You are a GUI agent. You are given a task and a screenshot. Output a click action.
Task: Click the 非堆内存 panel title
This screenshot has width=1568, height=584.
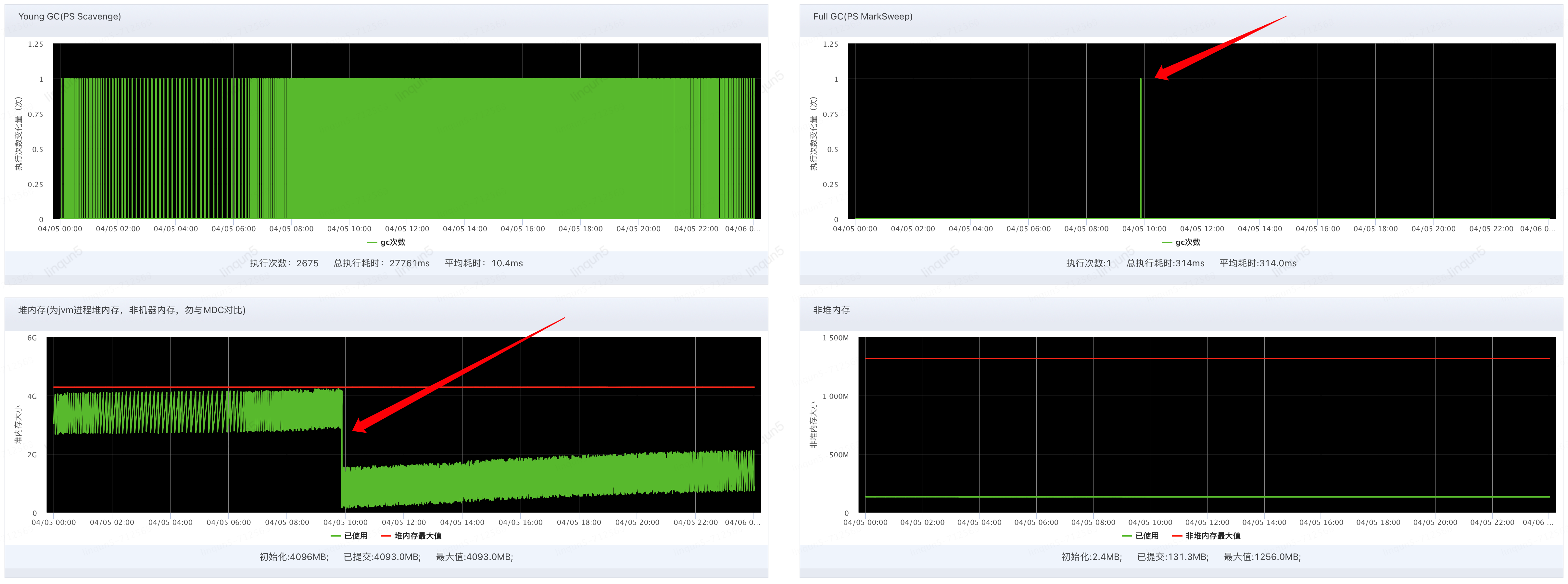point(831,310)
